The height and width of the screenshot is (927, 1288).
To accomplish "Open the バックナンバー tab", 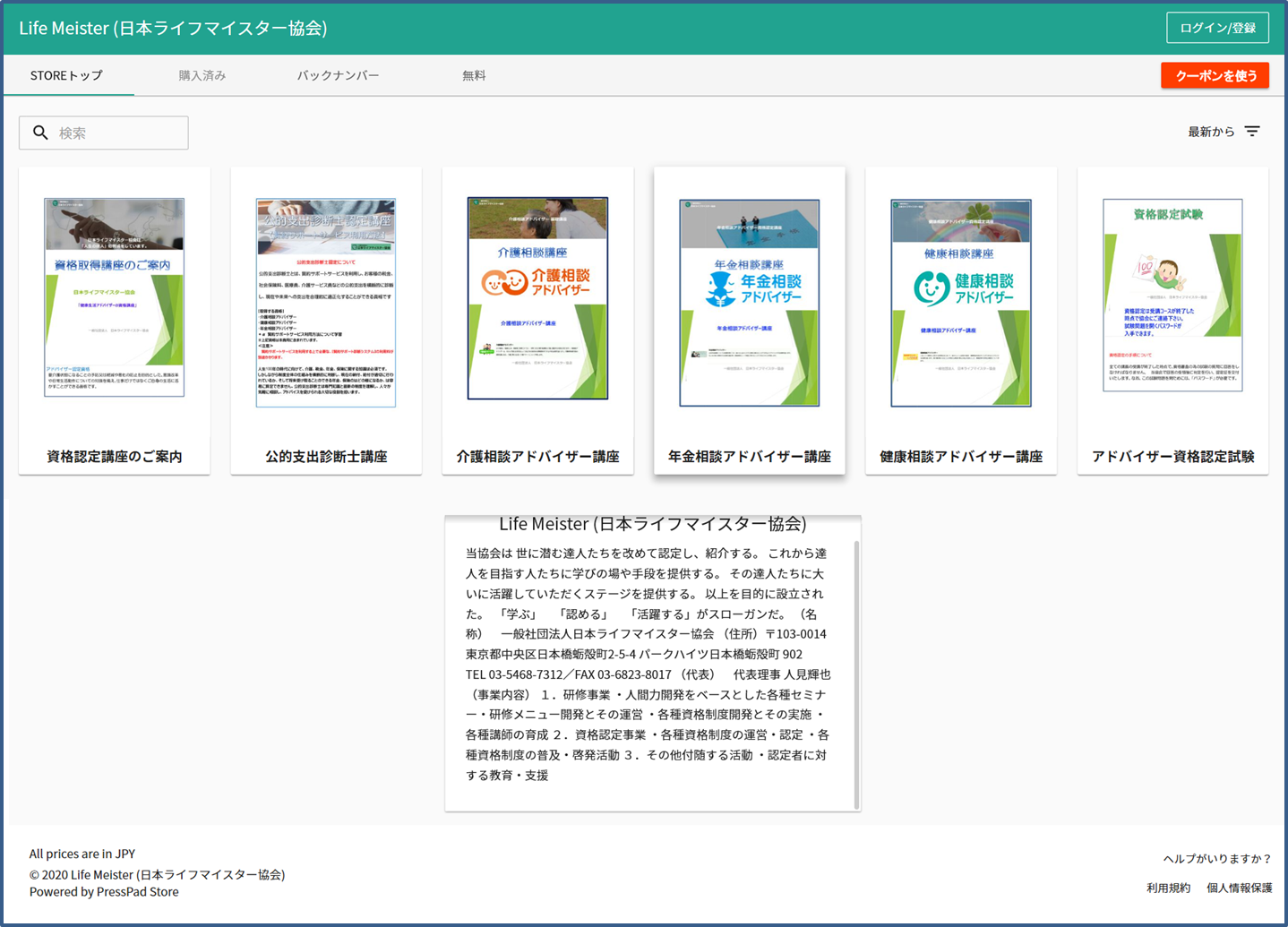I will pyautogui.click(x=338, y=76).
